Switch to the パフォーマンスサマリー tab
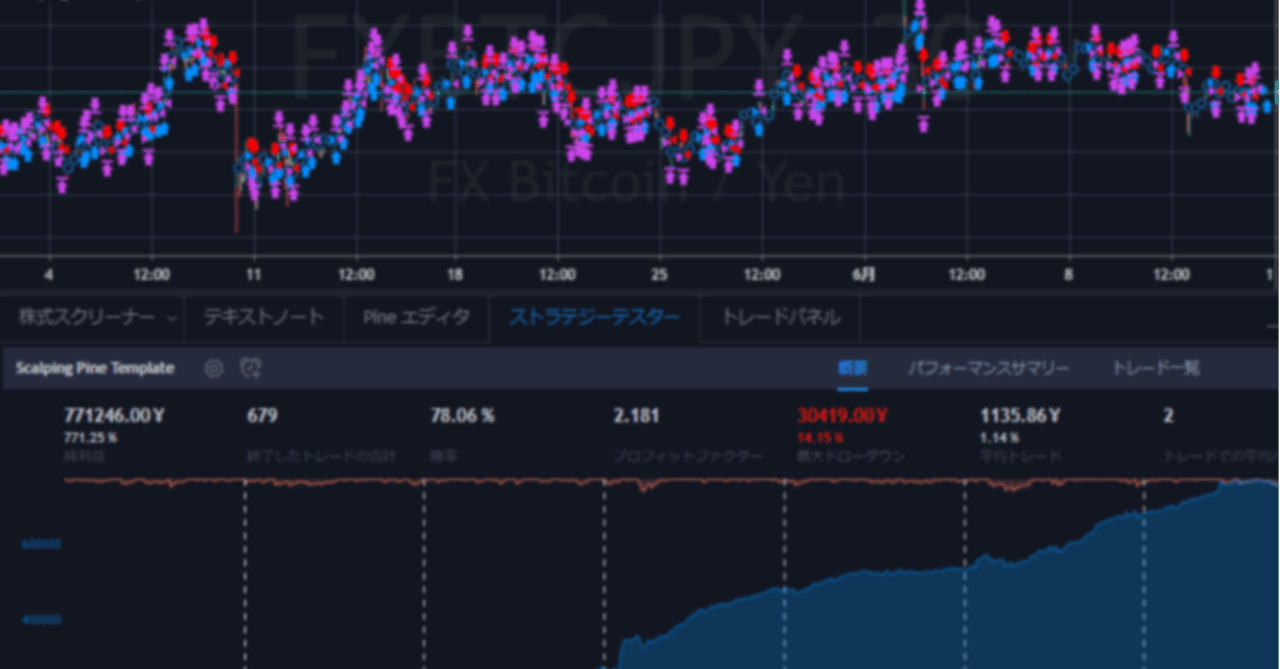The width and height of the screenshot is (1280, 669). click(x=990, y=367)
